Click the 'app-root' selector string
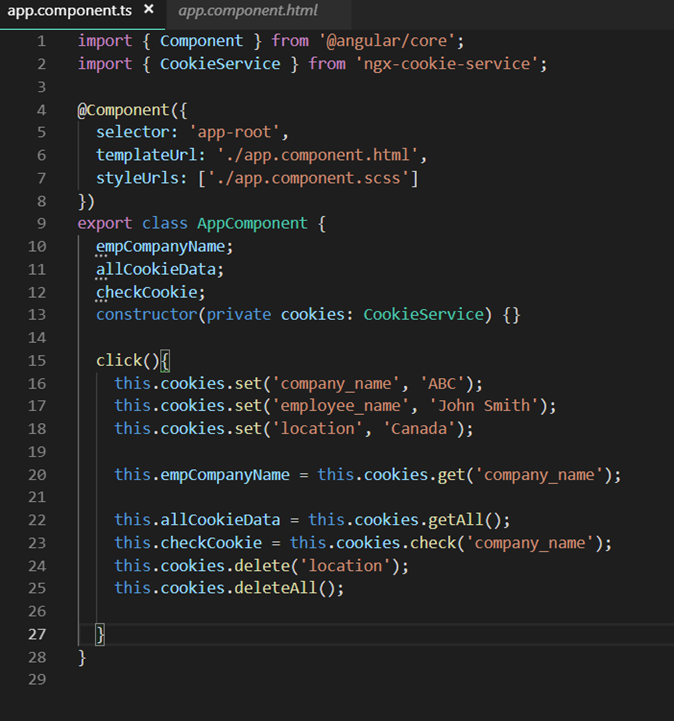 (x=234, y=132)
